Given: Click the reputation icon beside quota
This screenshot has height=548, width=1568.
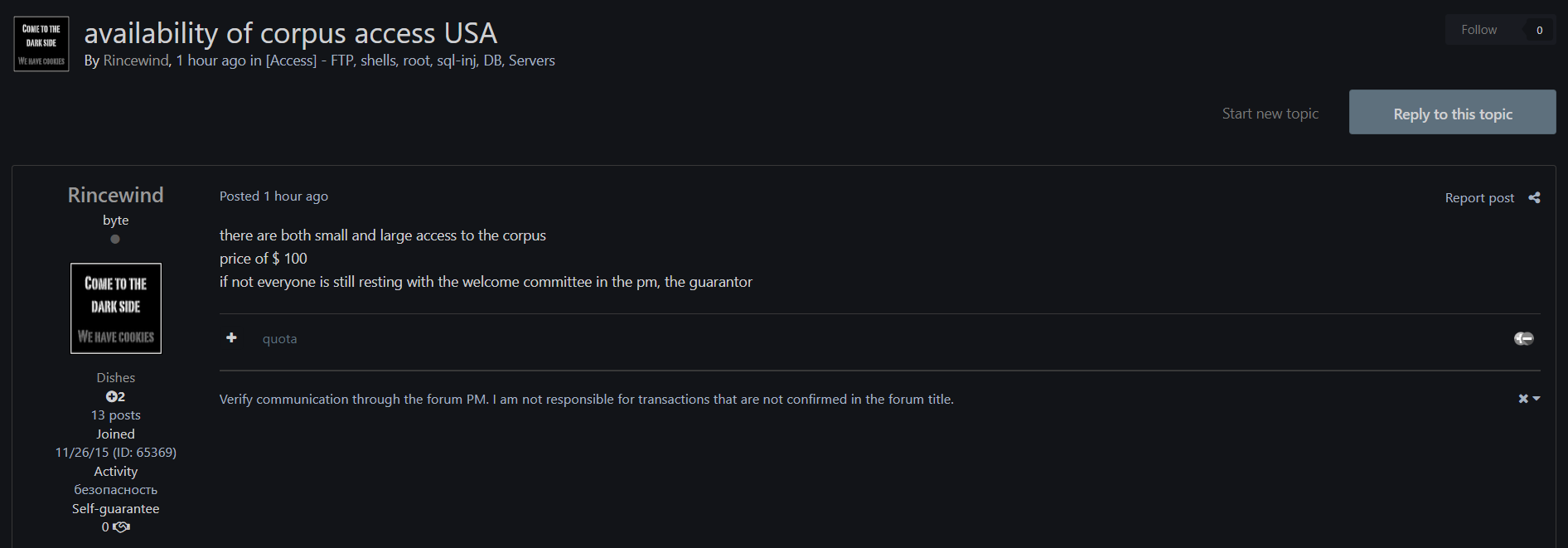Looking at the screenshot, I should coord(1523,338).
